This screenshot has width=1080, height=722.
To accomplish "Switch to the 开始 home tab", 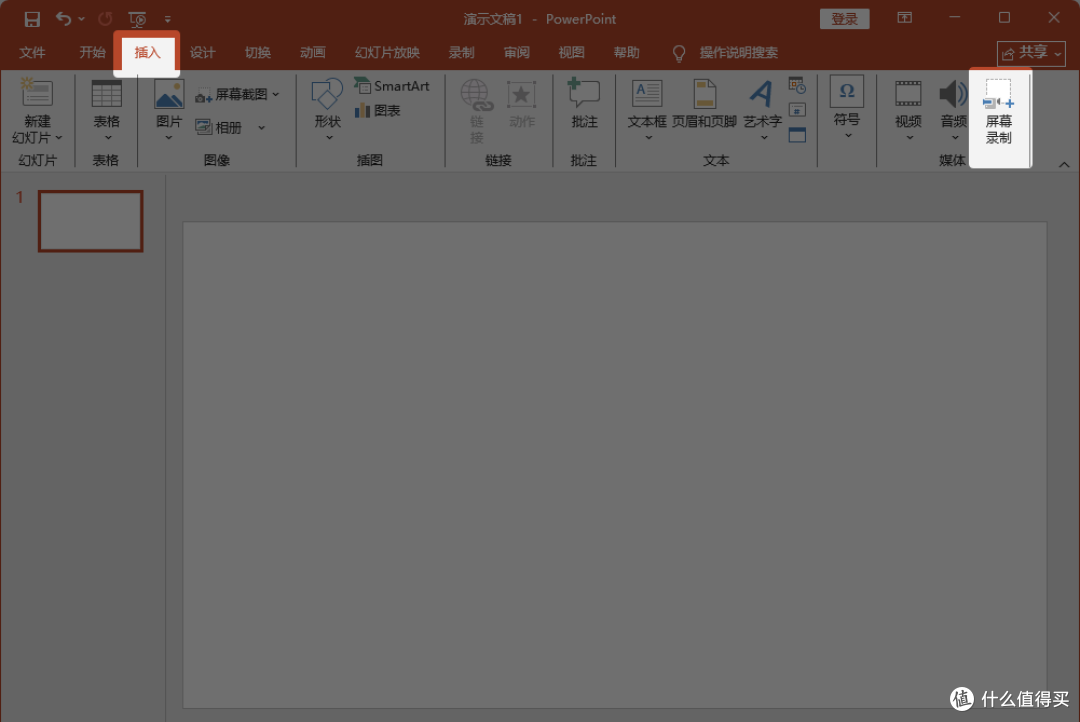I will (x=92, y=52).
